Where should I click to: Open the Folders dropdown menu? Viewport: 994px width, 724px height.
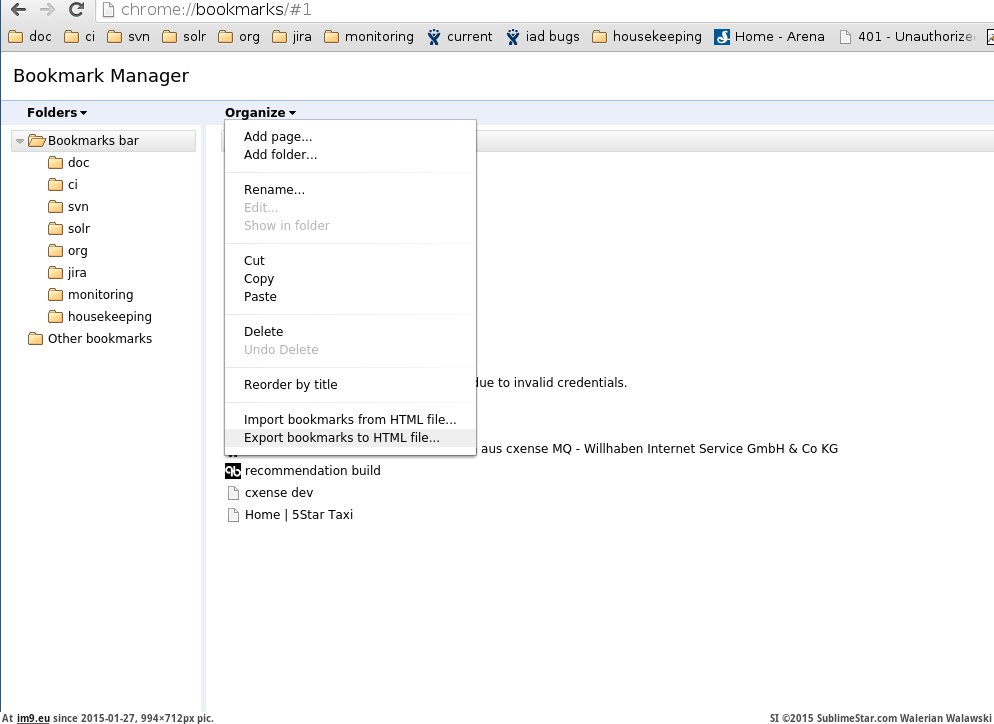pyautogui.click(x=57, y=113)
